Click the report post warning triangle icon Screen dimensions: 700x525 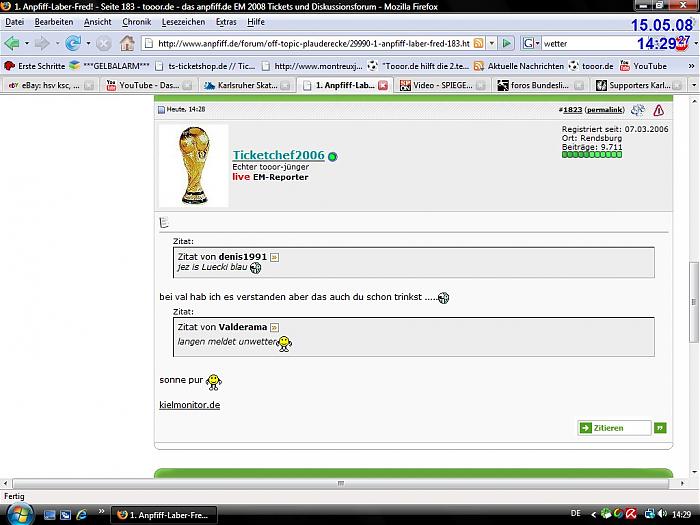pyautogui.click(x=658, y=110)
